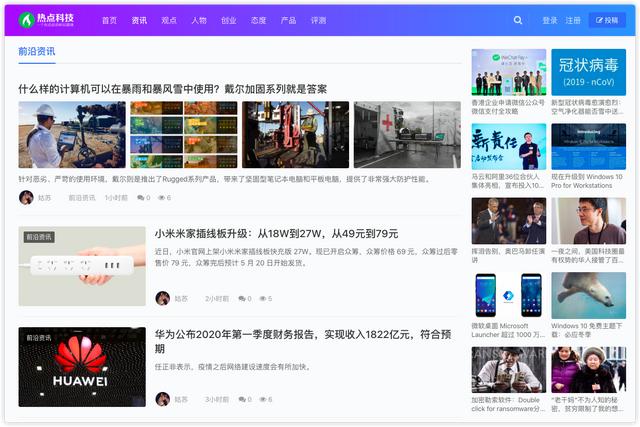The width and height of the screenshot is (640, 427).
Task: Click the 前沿资讯 tag on Huawei thumbnail
Action: (x=39, y=338)
